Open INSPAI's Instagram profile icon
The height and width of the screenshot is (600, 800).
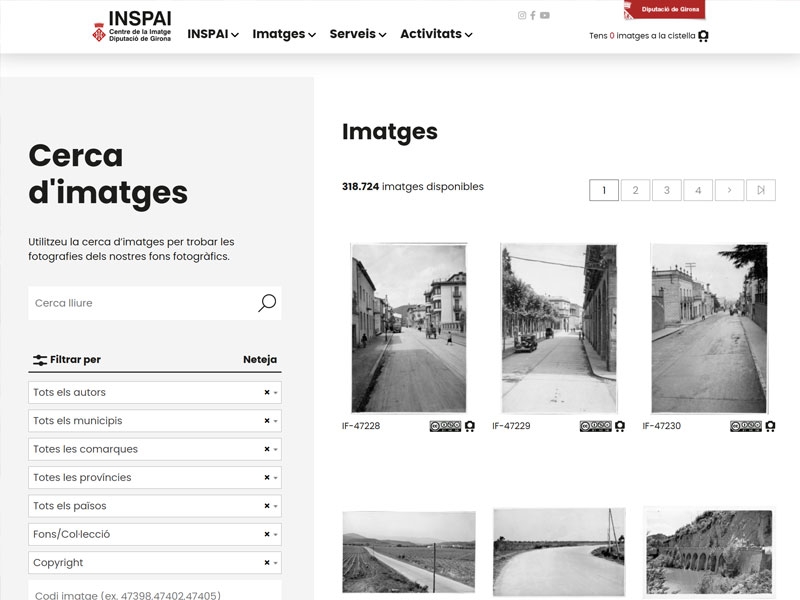click(x=521, y=14)
